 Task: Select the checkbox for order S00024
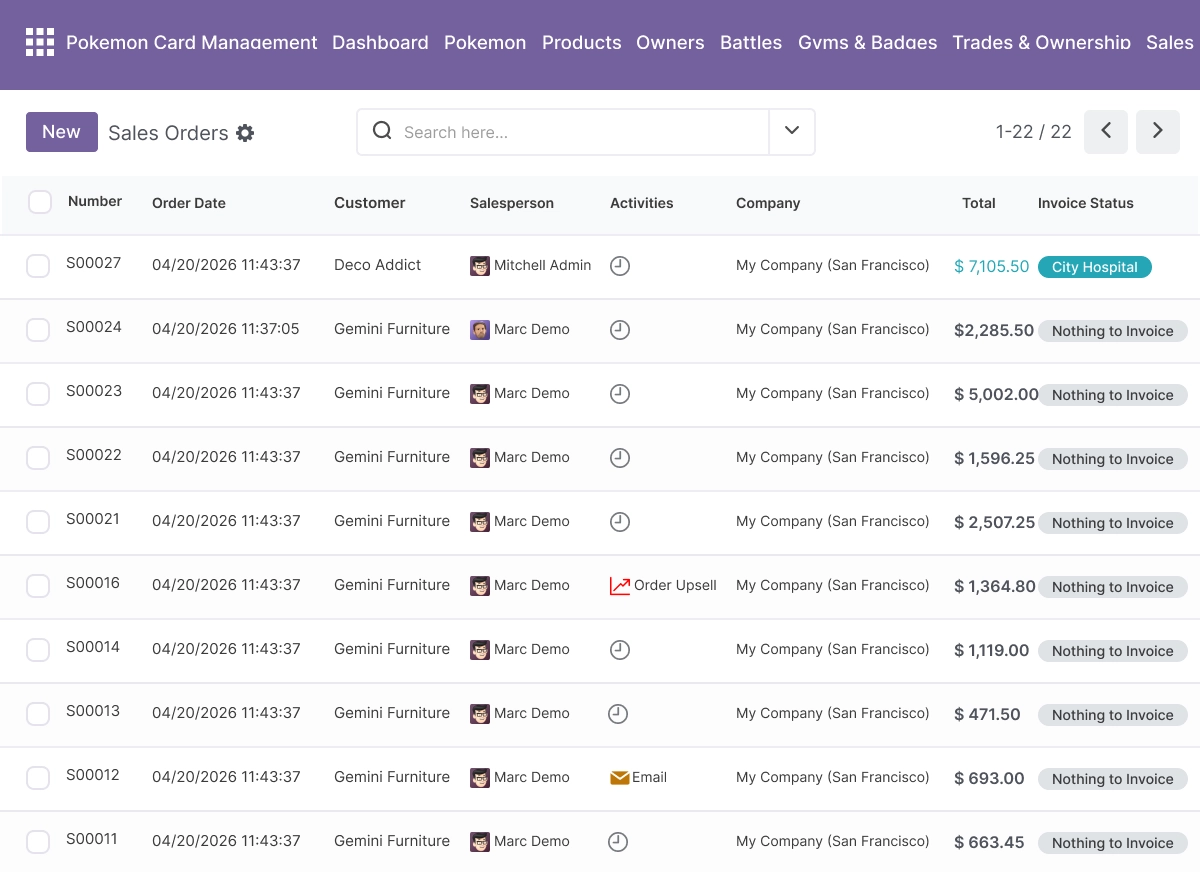pos(38,330)
